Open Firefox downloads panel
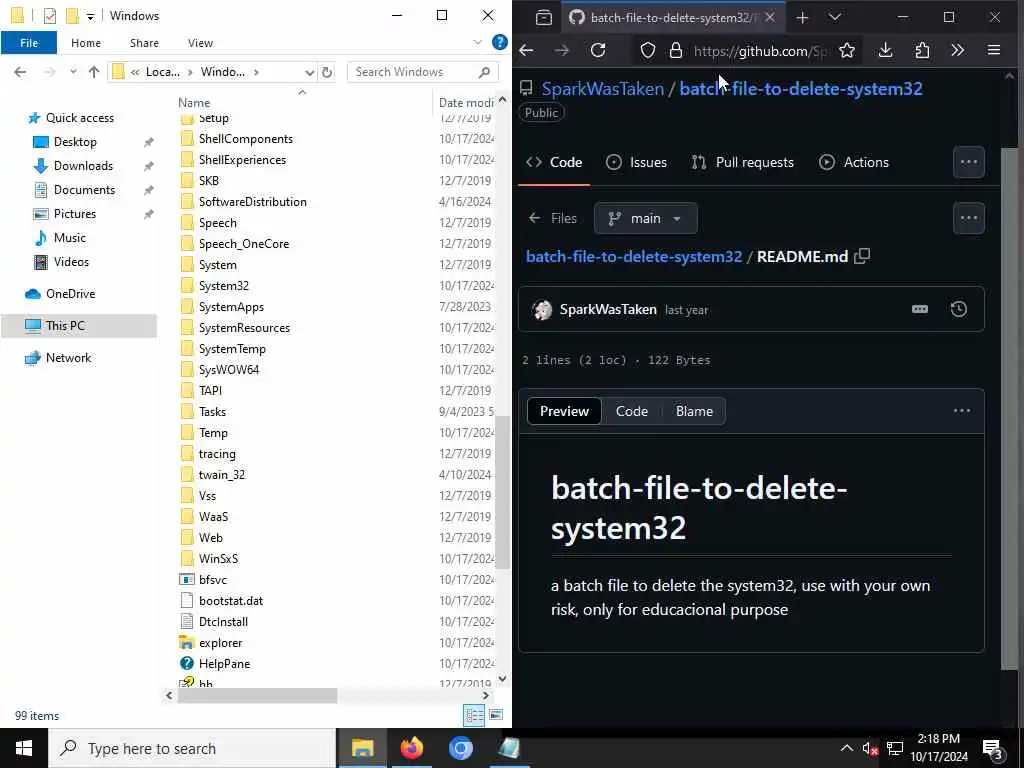The height and width of the screenshot is (768, 1024). click(885, 50)
